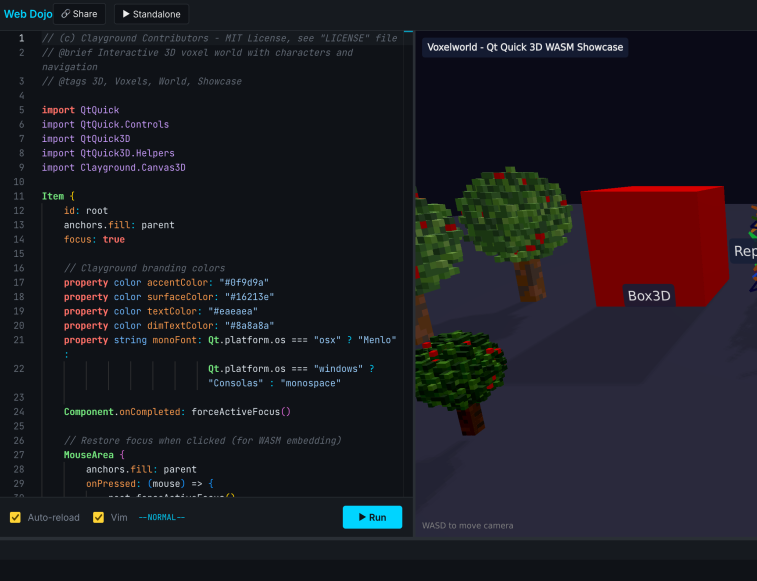This screenshot has height=581, width=757.
Task: Click the --NORMAL-- Vim mode indicator
Action: [x=162, y=517]
